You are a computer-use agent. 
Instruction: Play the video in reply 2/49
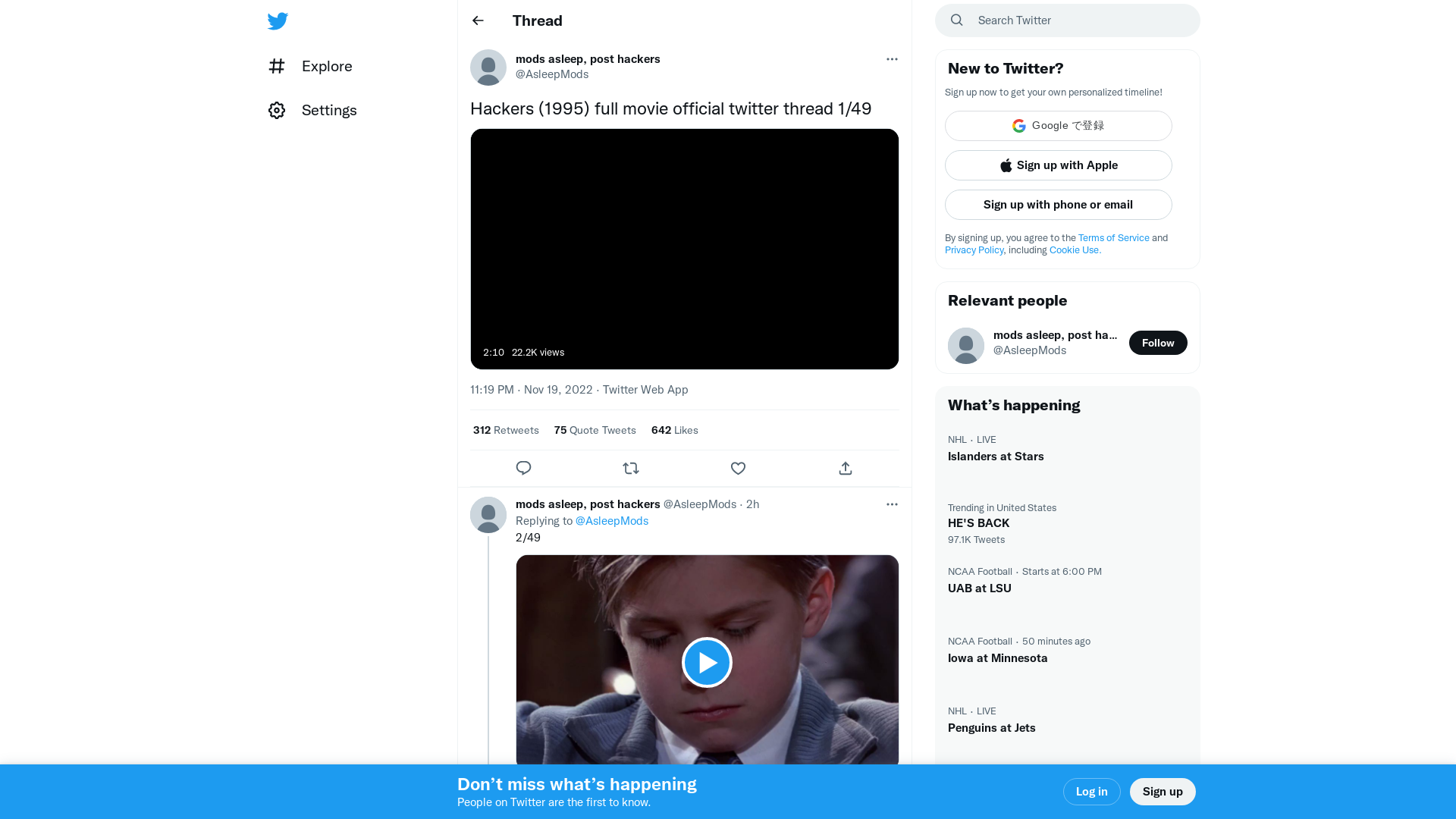click(707, 661)
